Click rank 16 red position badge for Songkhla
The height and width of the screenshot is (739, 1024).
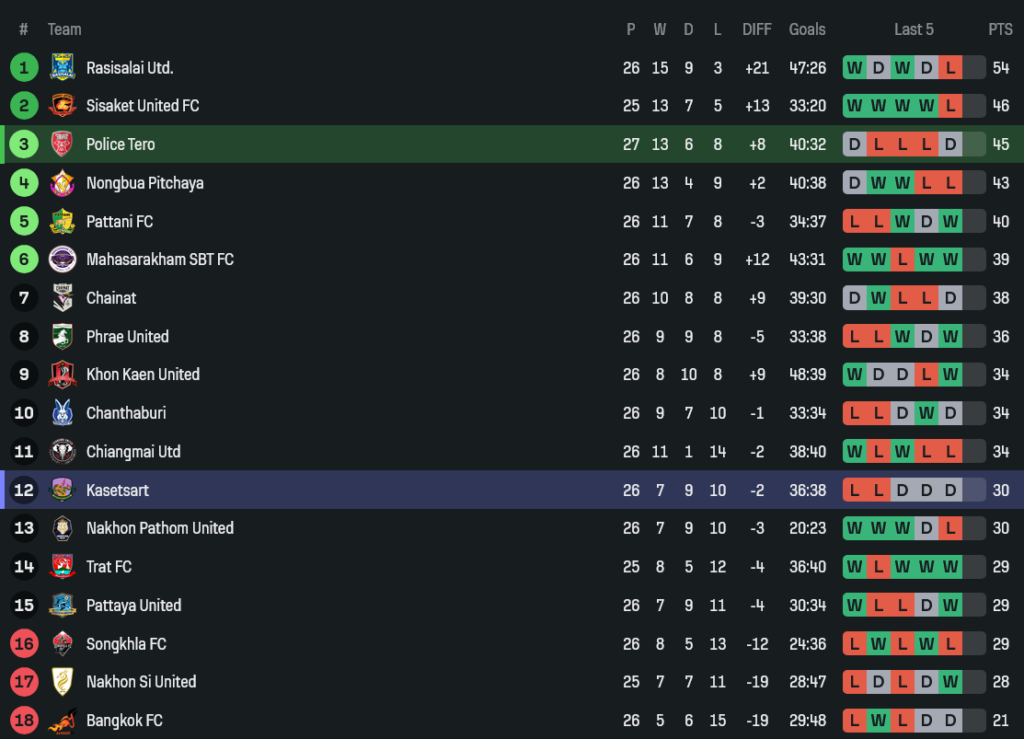pos(24,644)
